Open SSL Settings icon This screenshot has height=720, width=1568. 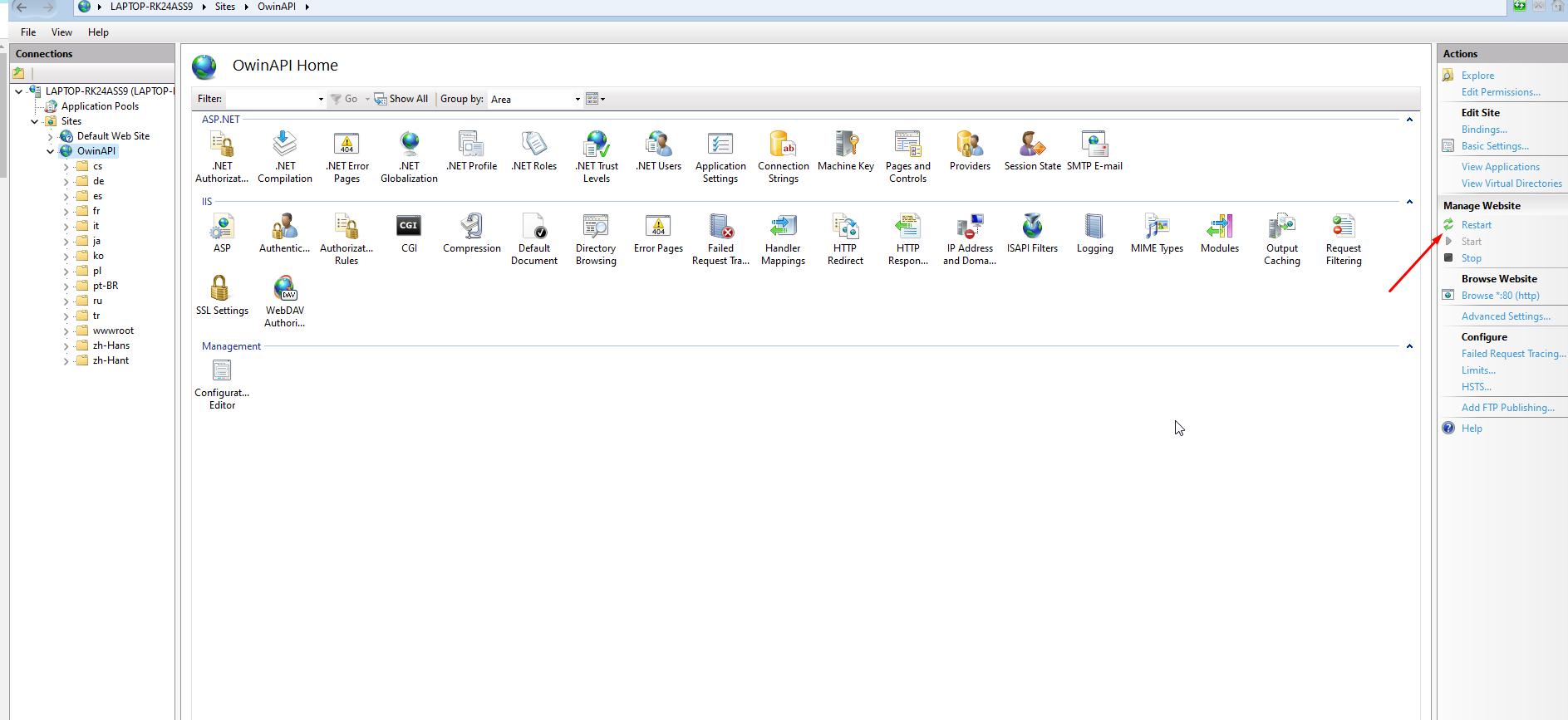(x=222, y=296)
